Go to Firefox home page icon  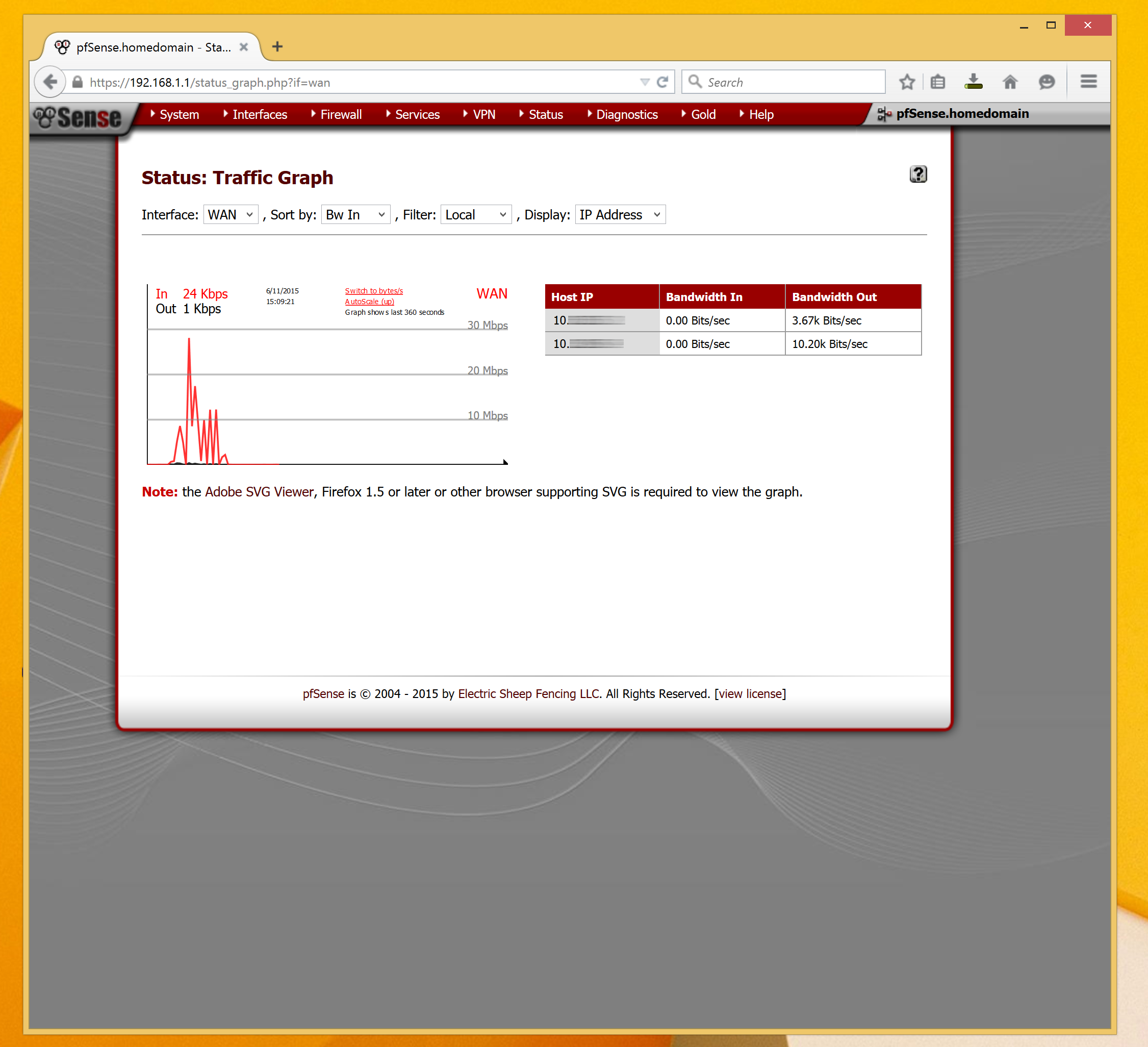click(1010, 82)
